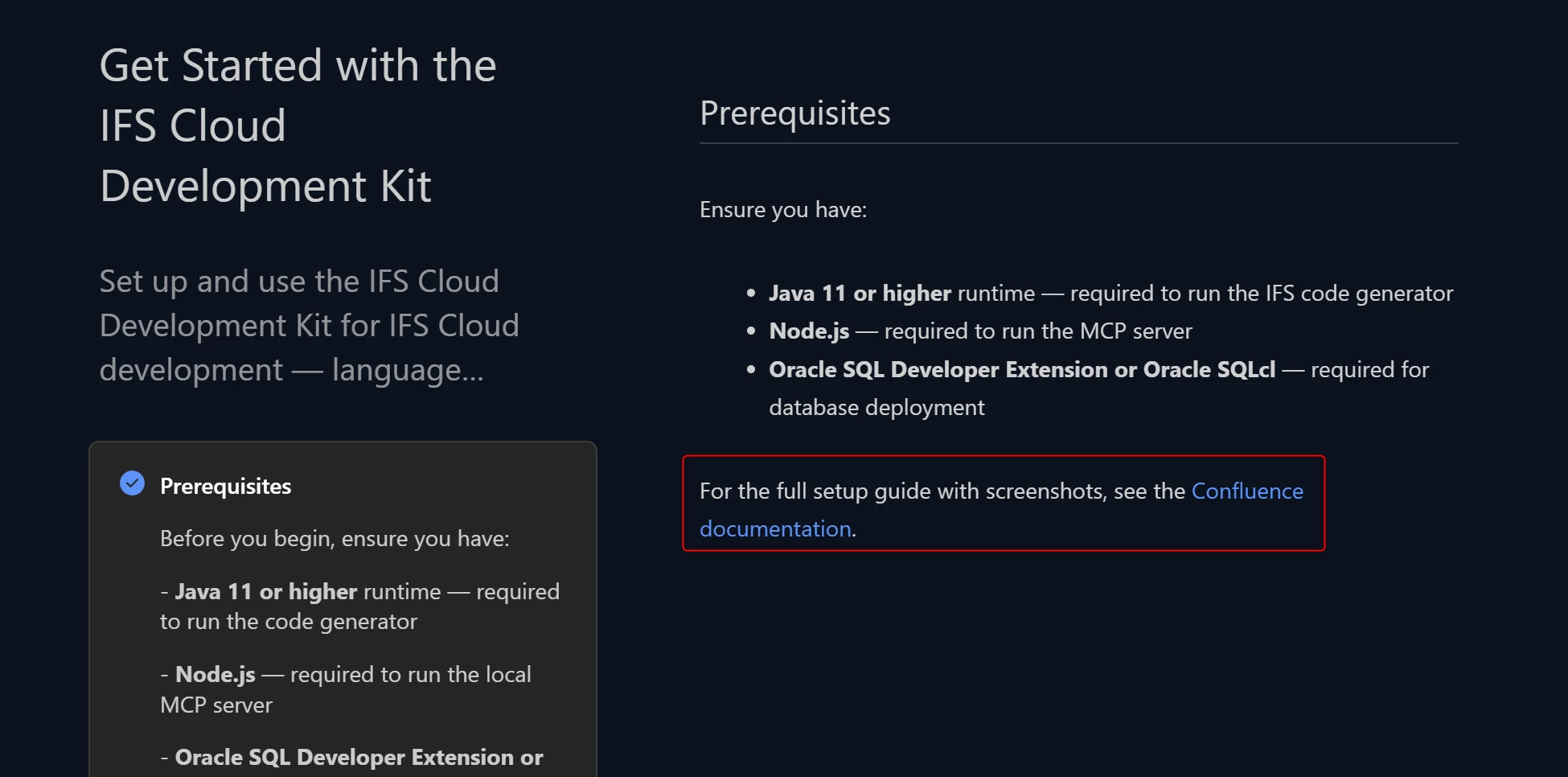1568x777 pixels.
Task: Click the blue checkmark icon beside Prerequisites
Action: click(132, 483)
